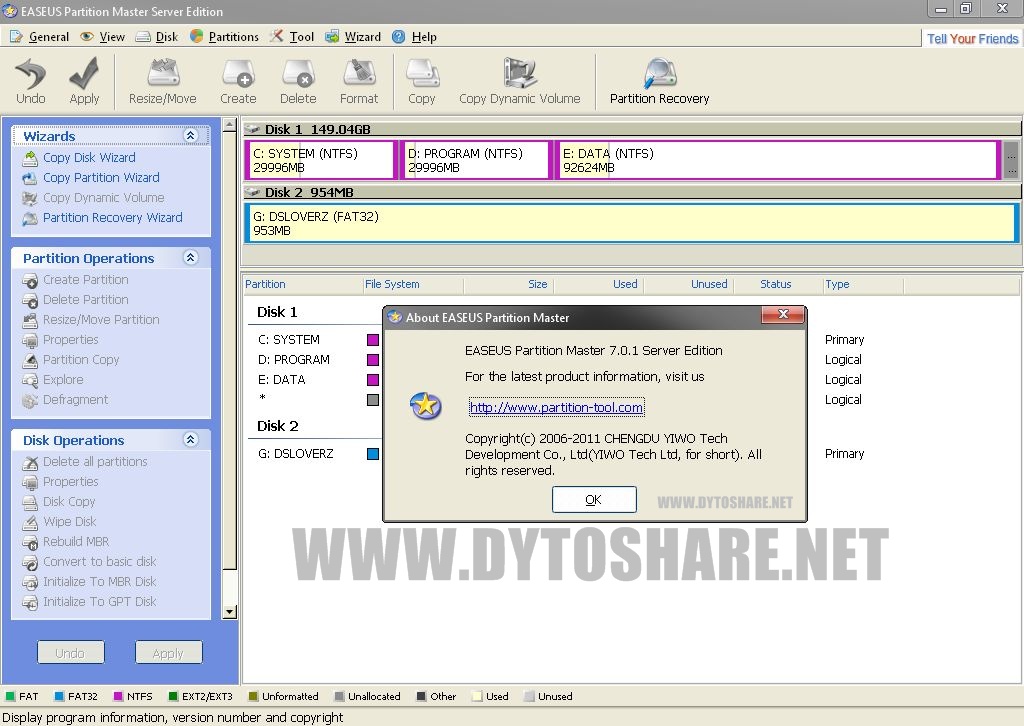The image size is (1024, 726).
Task: Click the Copy toolbar icon
Action: (422, 81)
